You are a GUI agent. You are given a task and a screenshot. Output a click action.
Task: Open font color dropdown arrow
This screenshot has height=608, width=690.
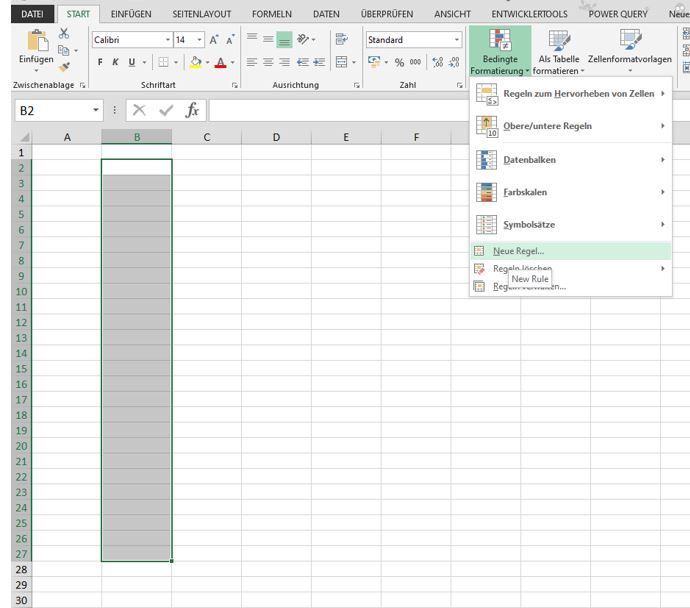pos(233,62)
